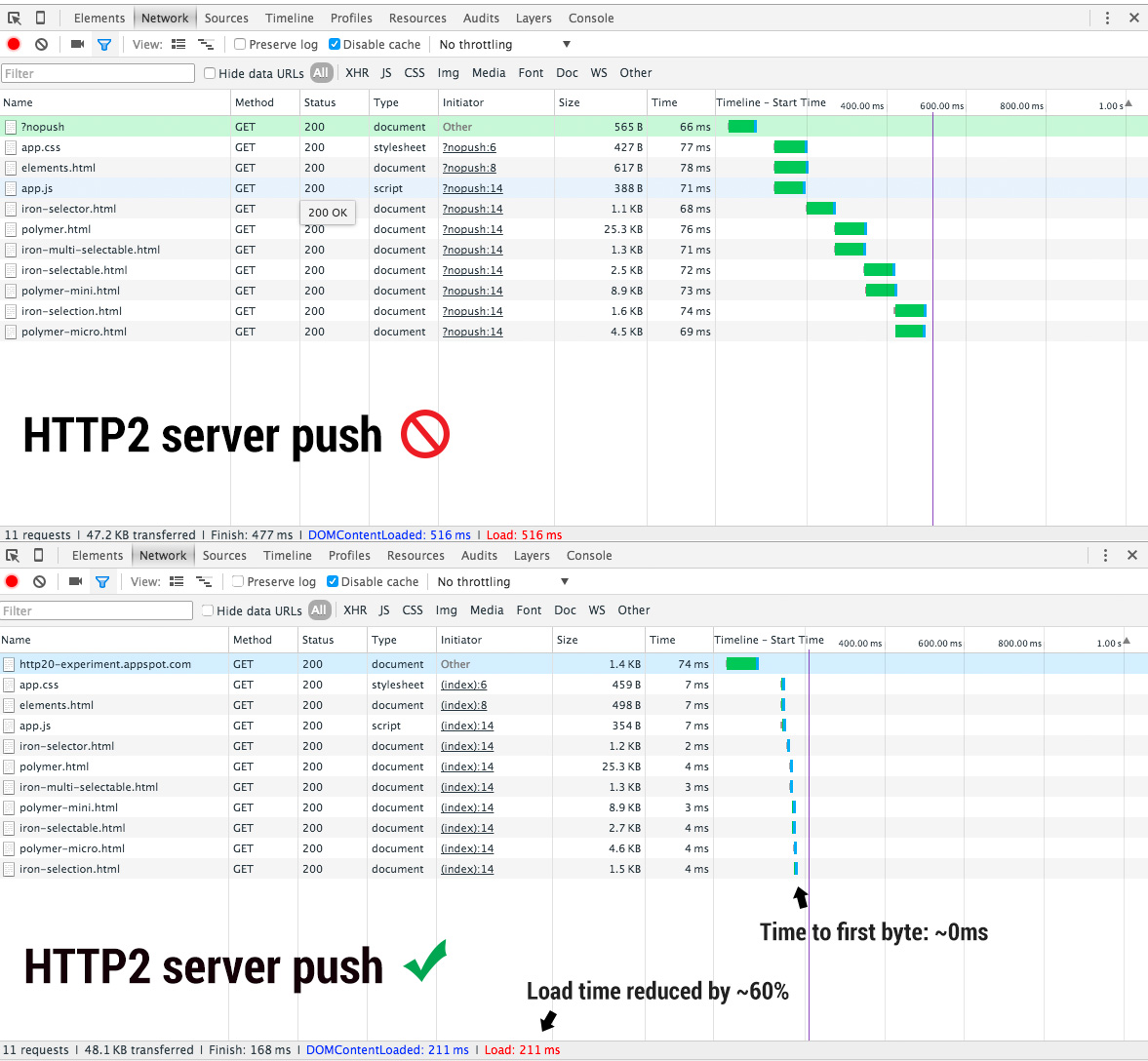Open No throttling dropdown in bottom panel
This screenshot has height=1061, width=1148.
coord(502,582)
